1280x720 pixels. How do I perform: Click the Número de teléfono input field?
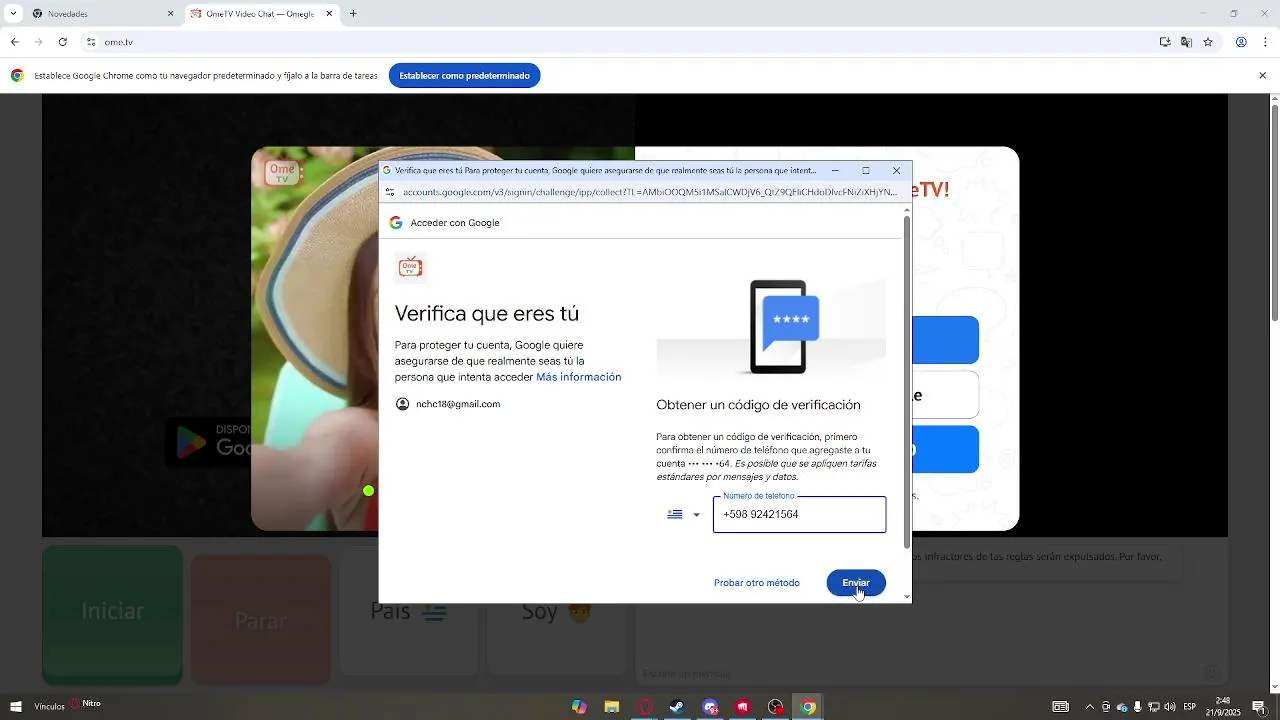799,514
